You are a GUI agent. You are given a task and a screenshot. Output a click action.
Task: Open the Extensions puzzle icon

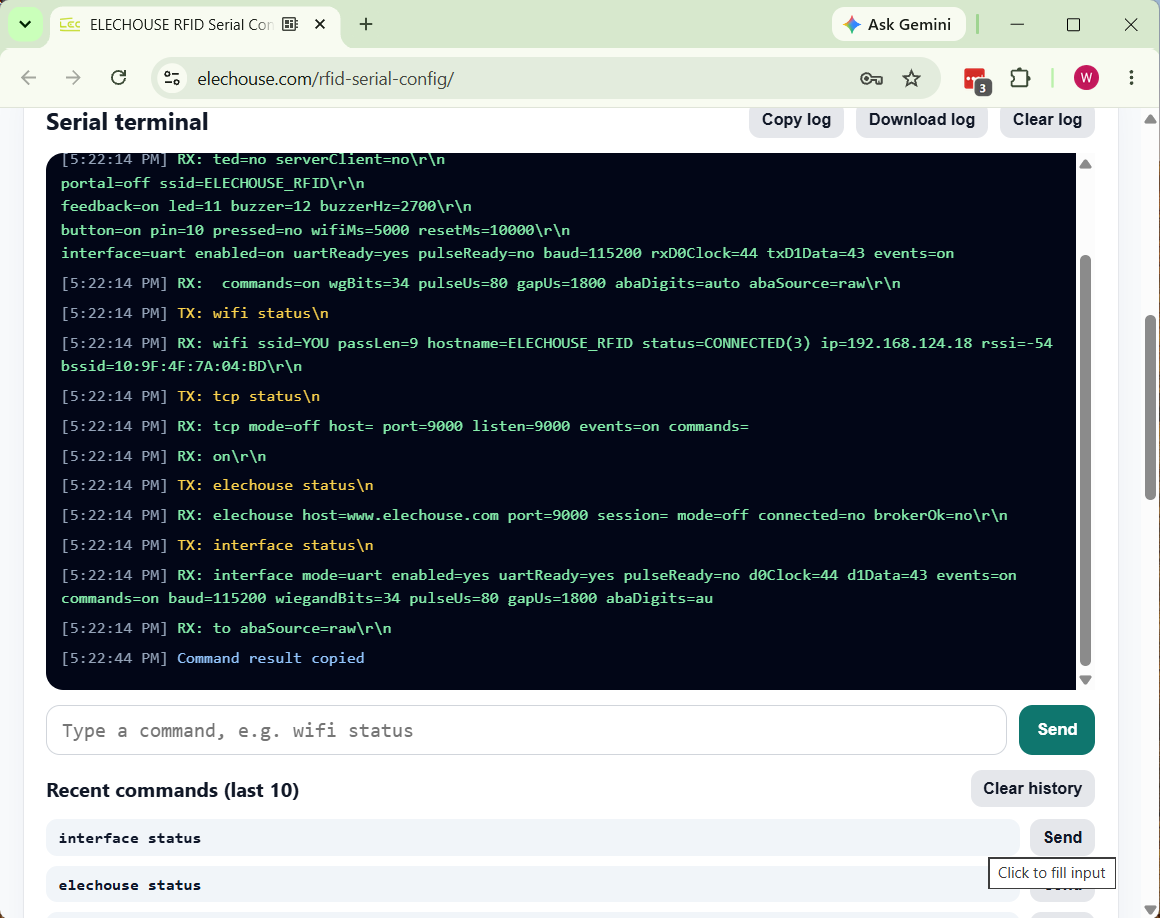click(1019, 78)
